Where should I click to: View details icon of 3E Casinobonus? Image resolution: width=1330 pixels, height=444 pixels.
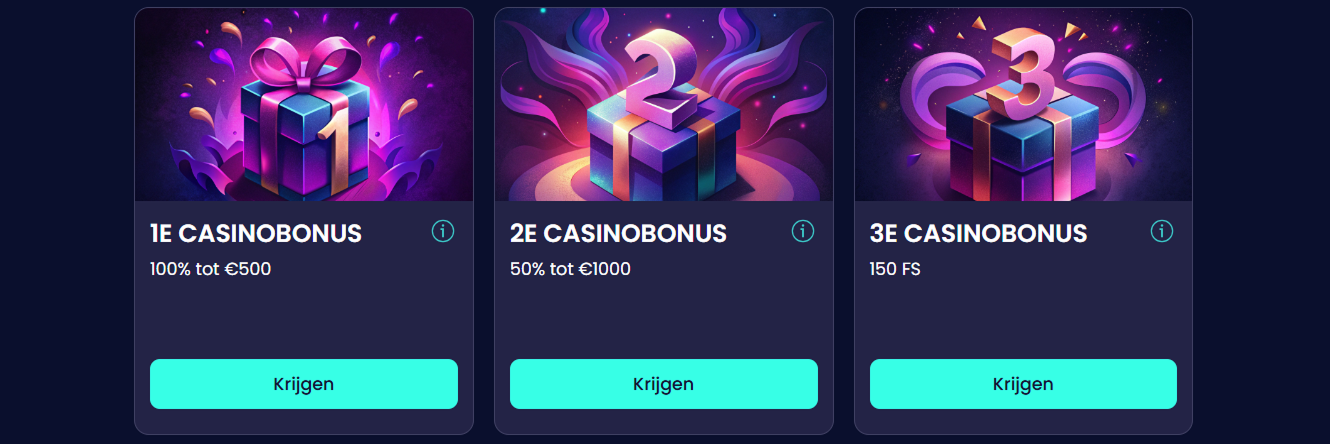1162,232
